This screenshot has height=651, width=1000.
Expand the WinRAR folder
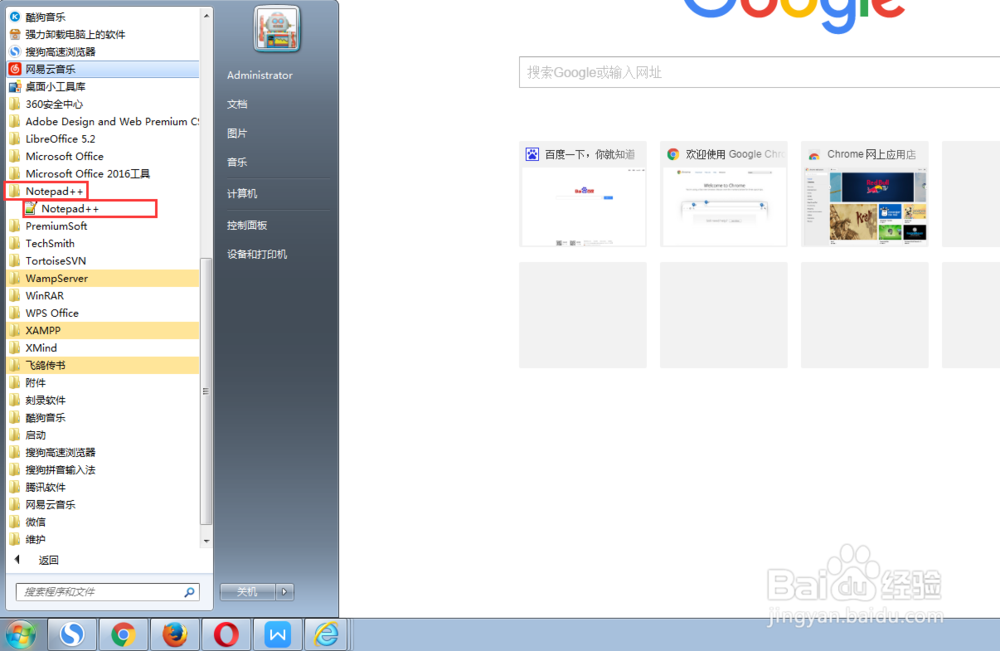pyautogui.click(x=102, y=296)
